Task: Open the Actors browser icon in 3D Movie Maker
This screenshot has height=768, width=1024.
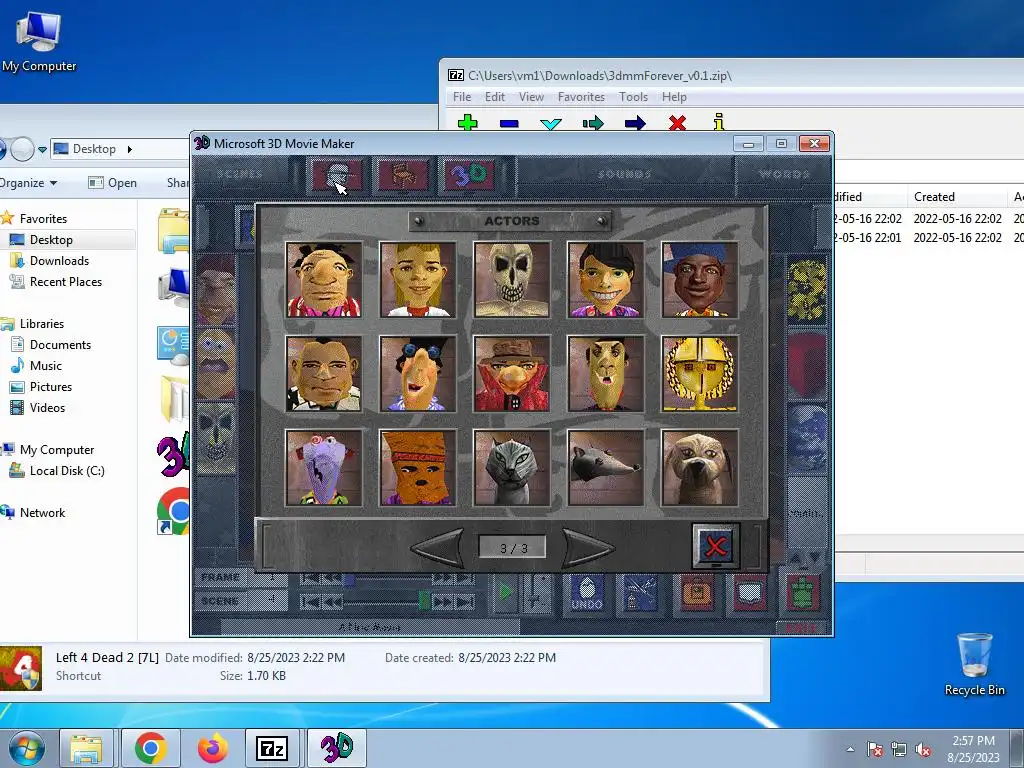Action: pyautogui.click(x=338, y=175)
